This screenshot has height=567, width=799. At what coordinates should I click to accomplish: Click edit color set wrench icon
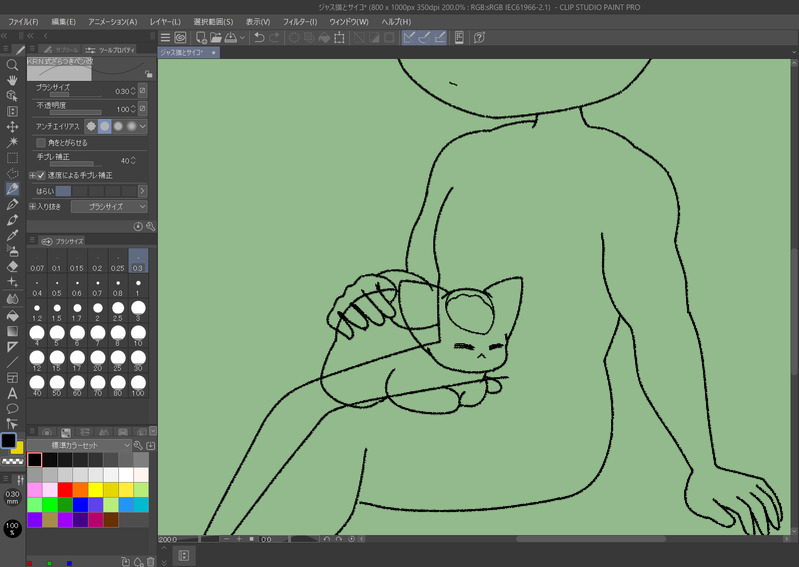click(138, 446)
